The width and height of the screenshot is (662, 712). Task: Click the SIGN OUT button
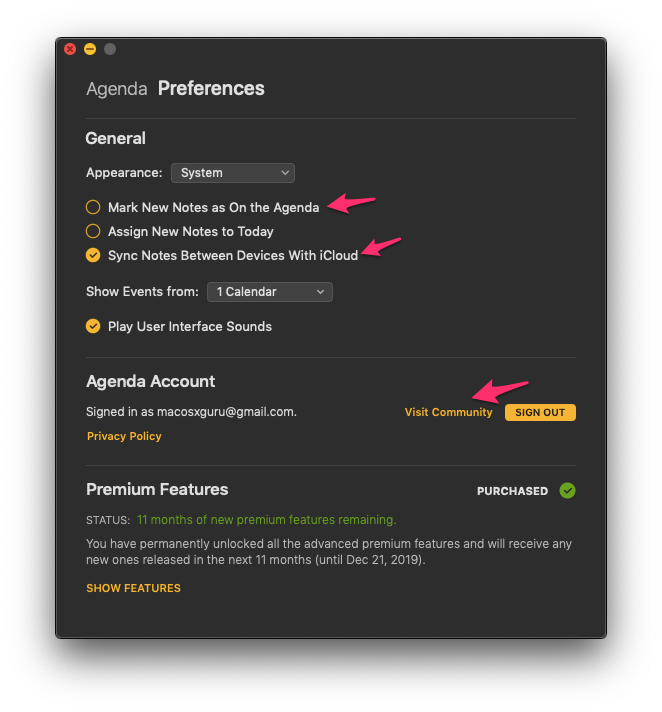(x=540, y=412)
